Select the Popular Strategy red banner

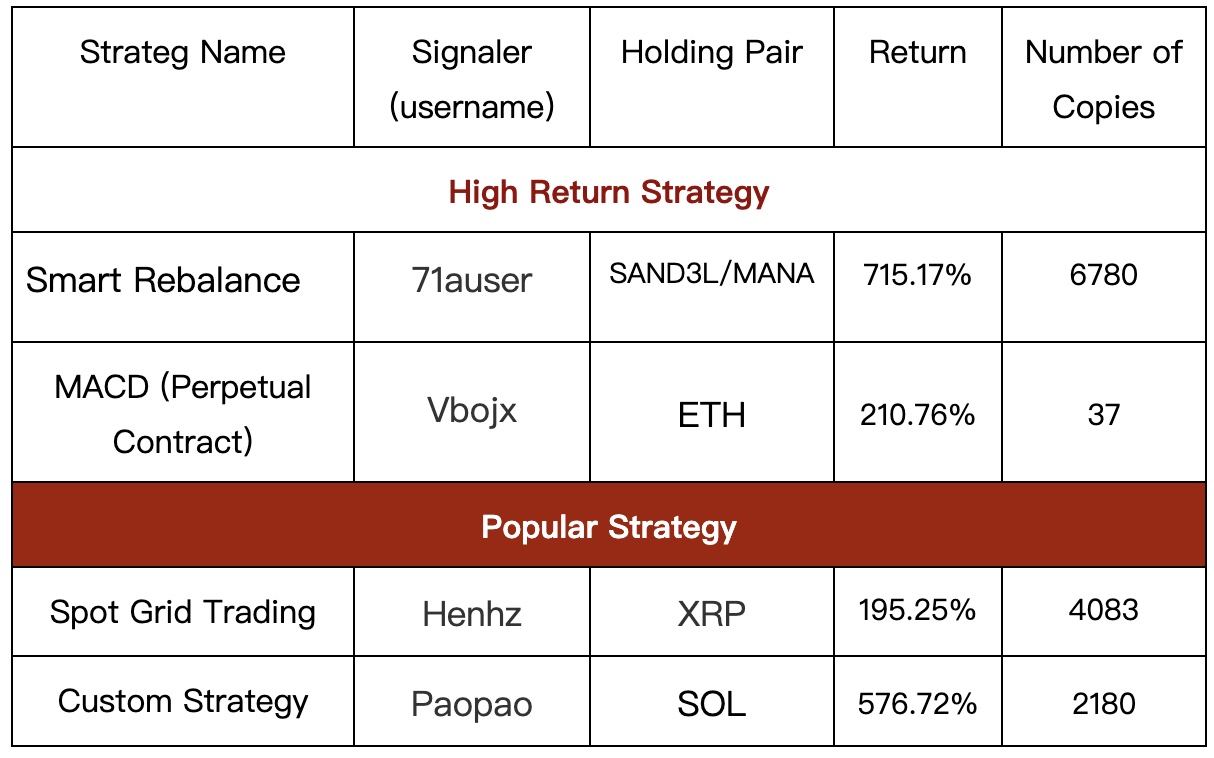pos(609,527)
